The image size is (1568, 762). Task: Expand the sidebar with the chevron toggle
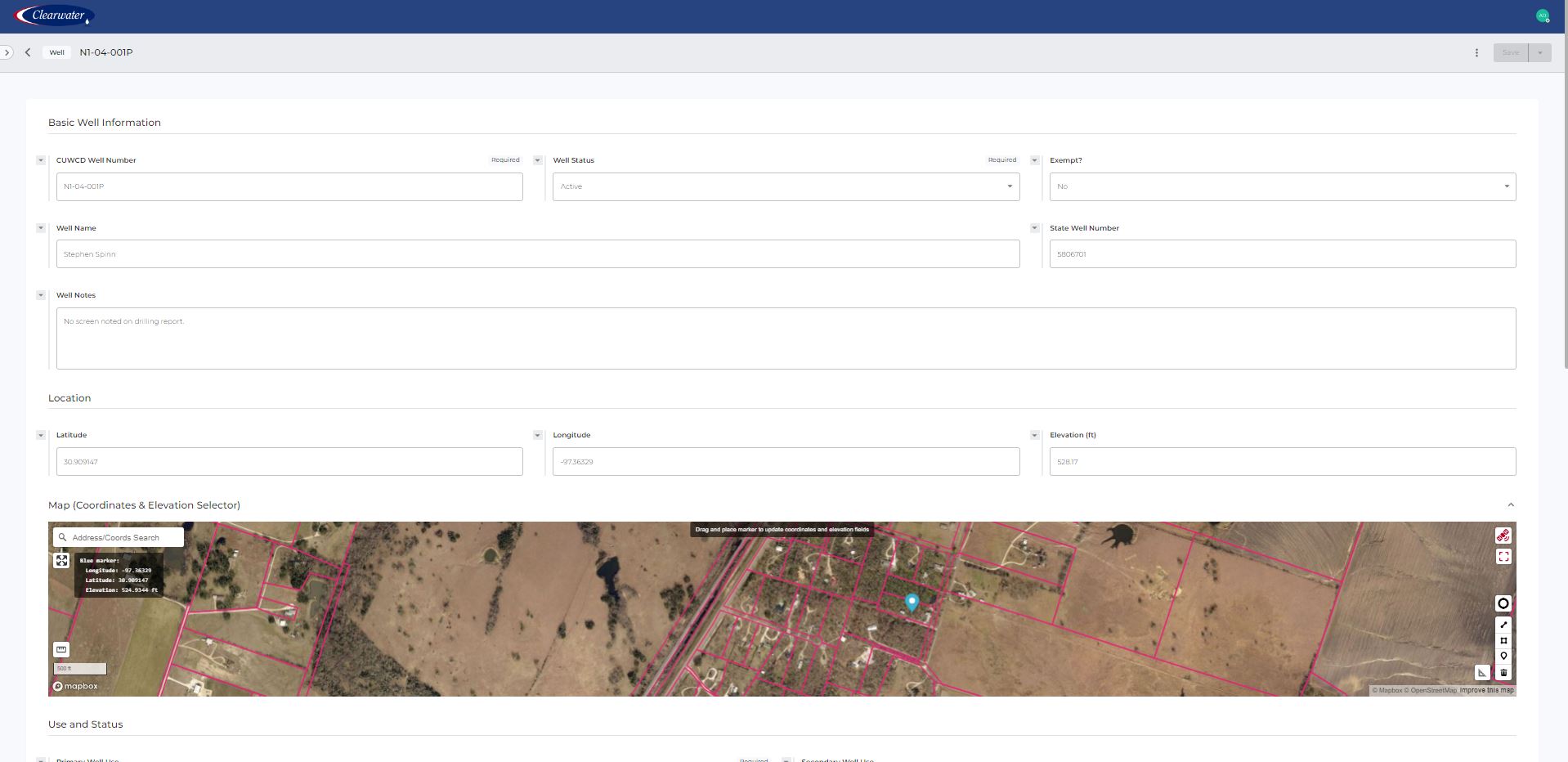click(7, 52)
